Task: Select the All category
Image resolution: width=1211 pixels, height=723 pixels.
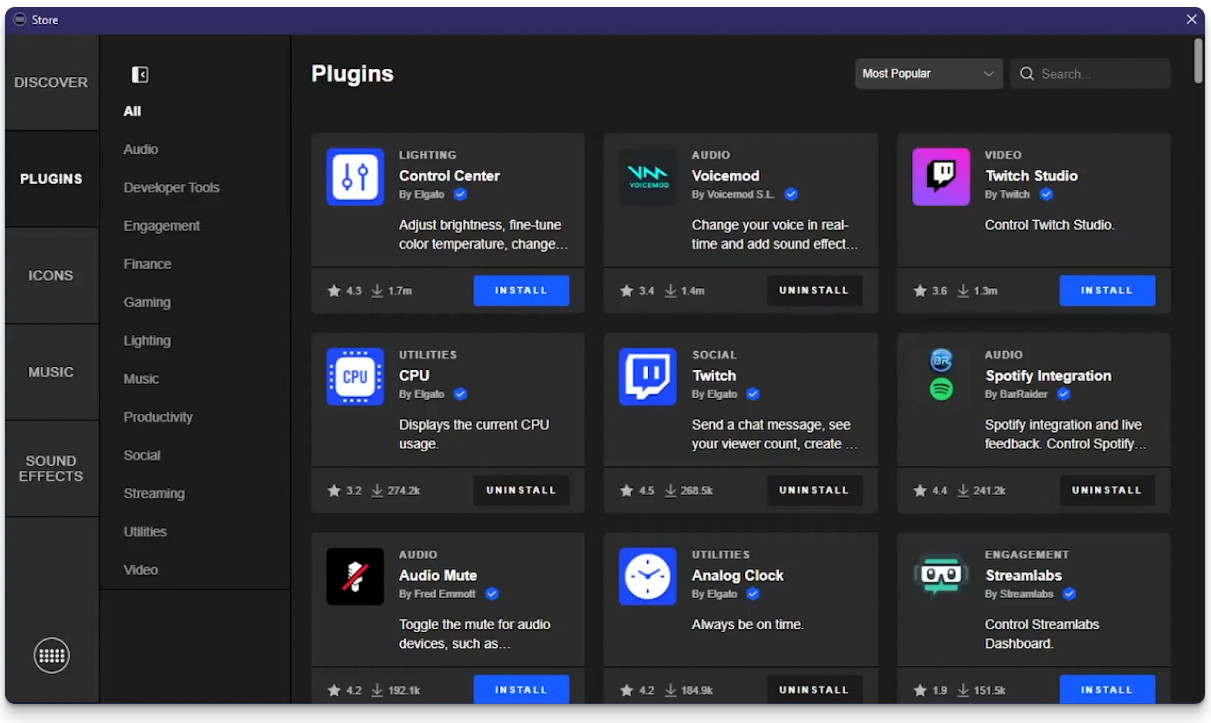Action: [x=132, y=112]
